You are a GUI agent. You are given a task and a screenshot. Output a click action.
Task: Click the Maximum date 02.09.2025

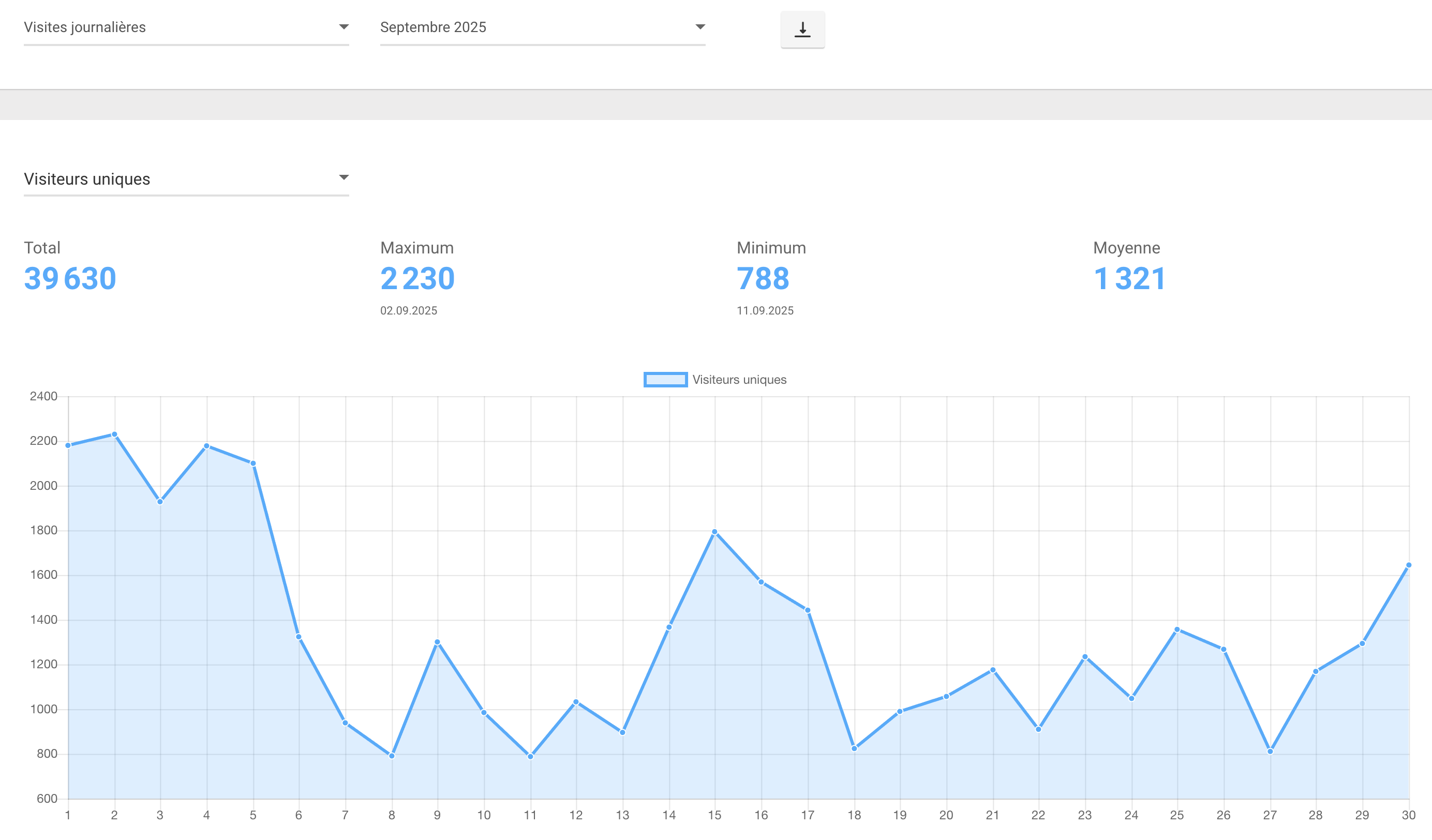point(409,311)
